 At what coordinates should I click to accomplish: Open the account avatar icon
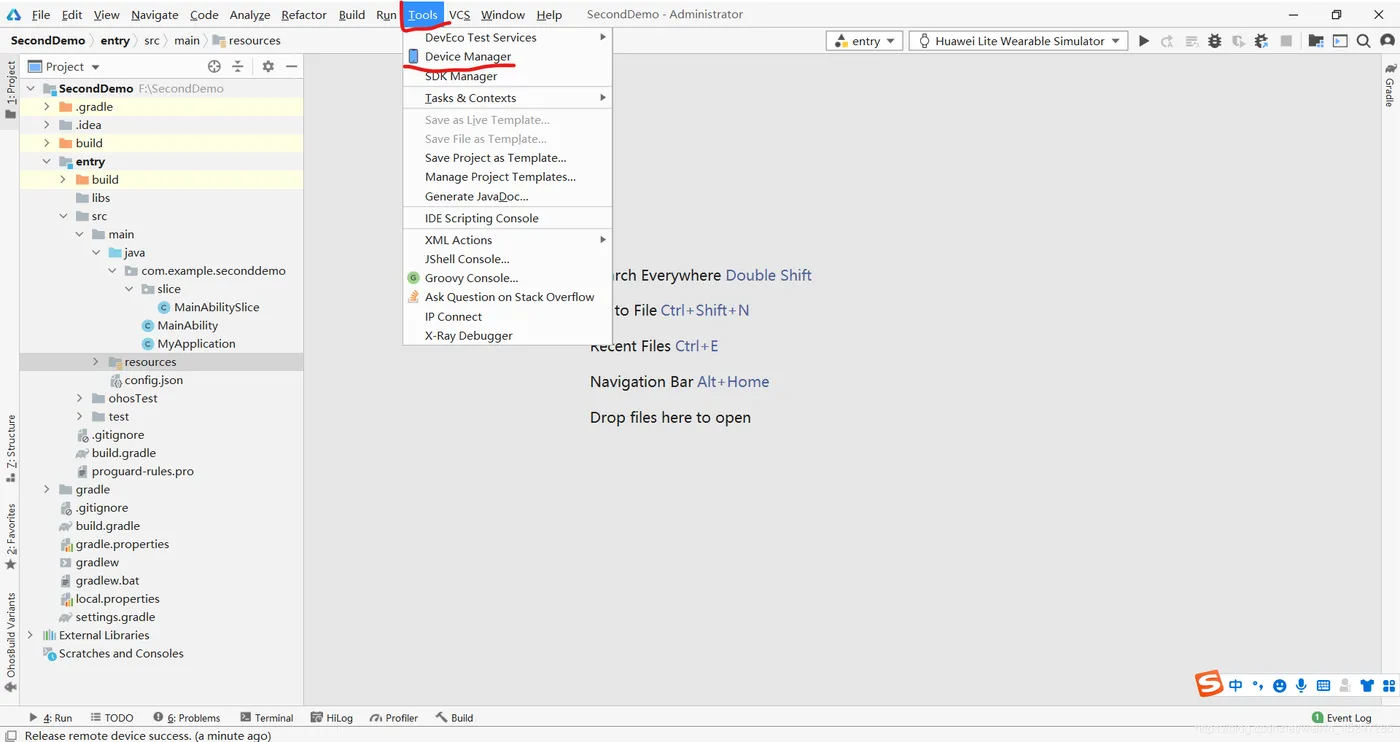1386,41
